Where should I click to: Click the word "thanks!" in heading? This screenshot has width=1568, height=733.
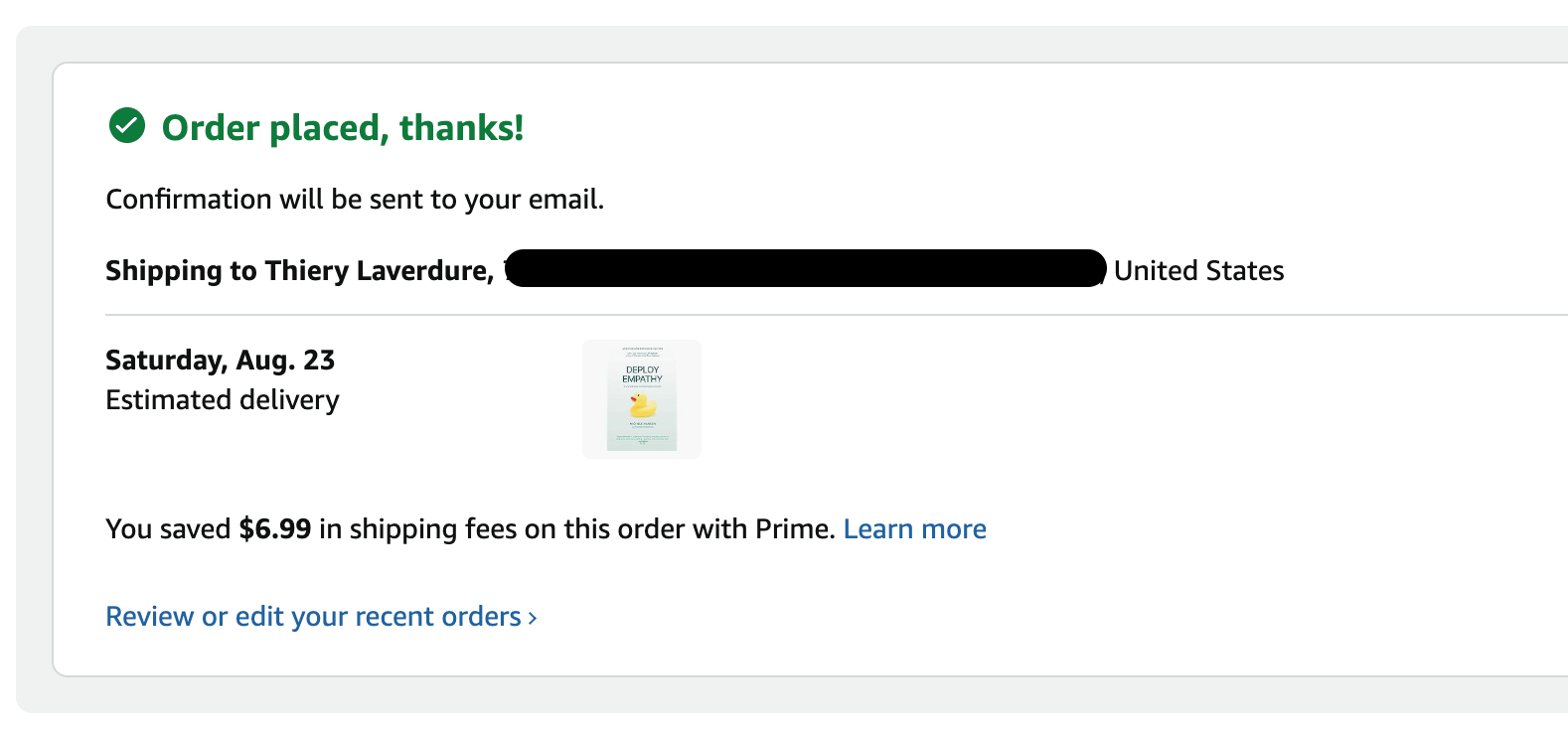coord(461,128)
